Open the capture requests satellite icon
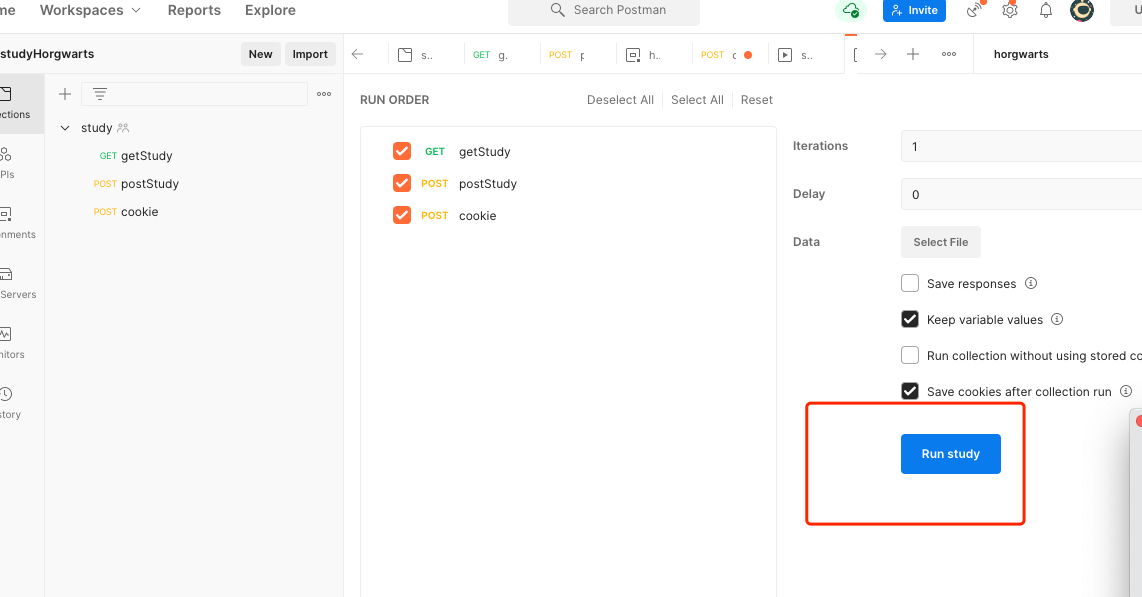The image size is (1142, 597). [x=974, y=10]
